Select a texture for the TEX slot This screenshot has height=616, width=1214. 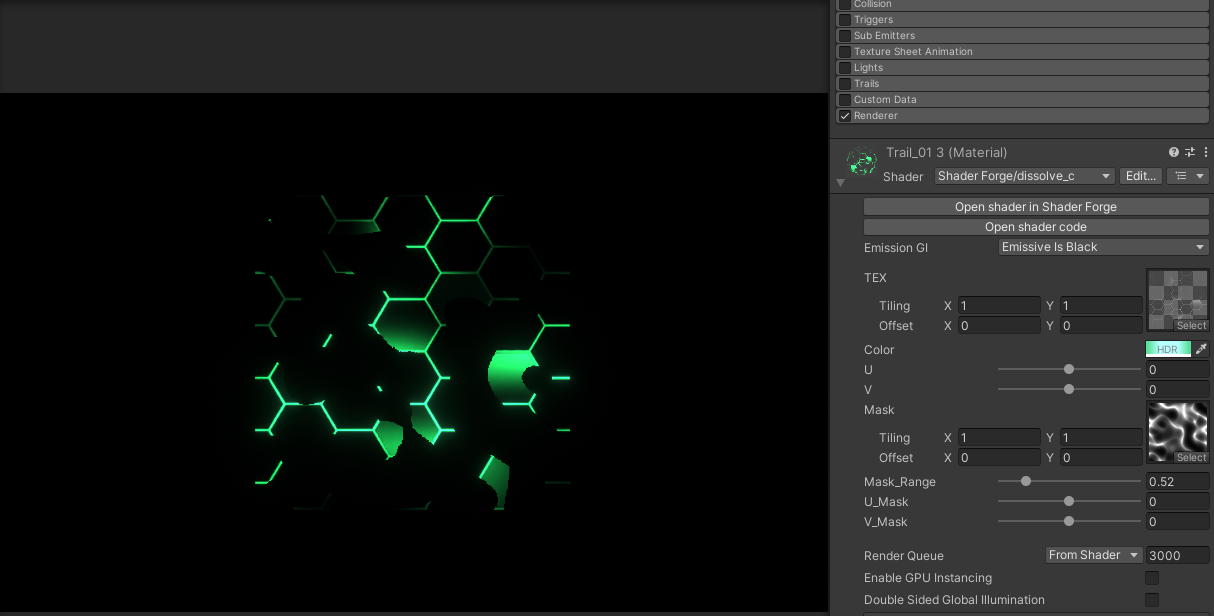[x=1190, y=326]
